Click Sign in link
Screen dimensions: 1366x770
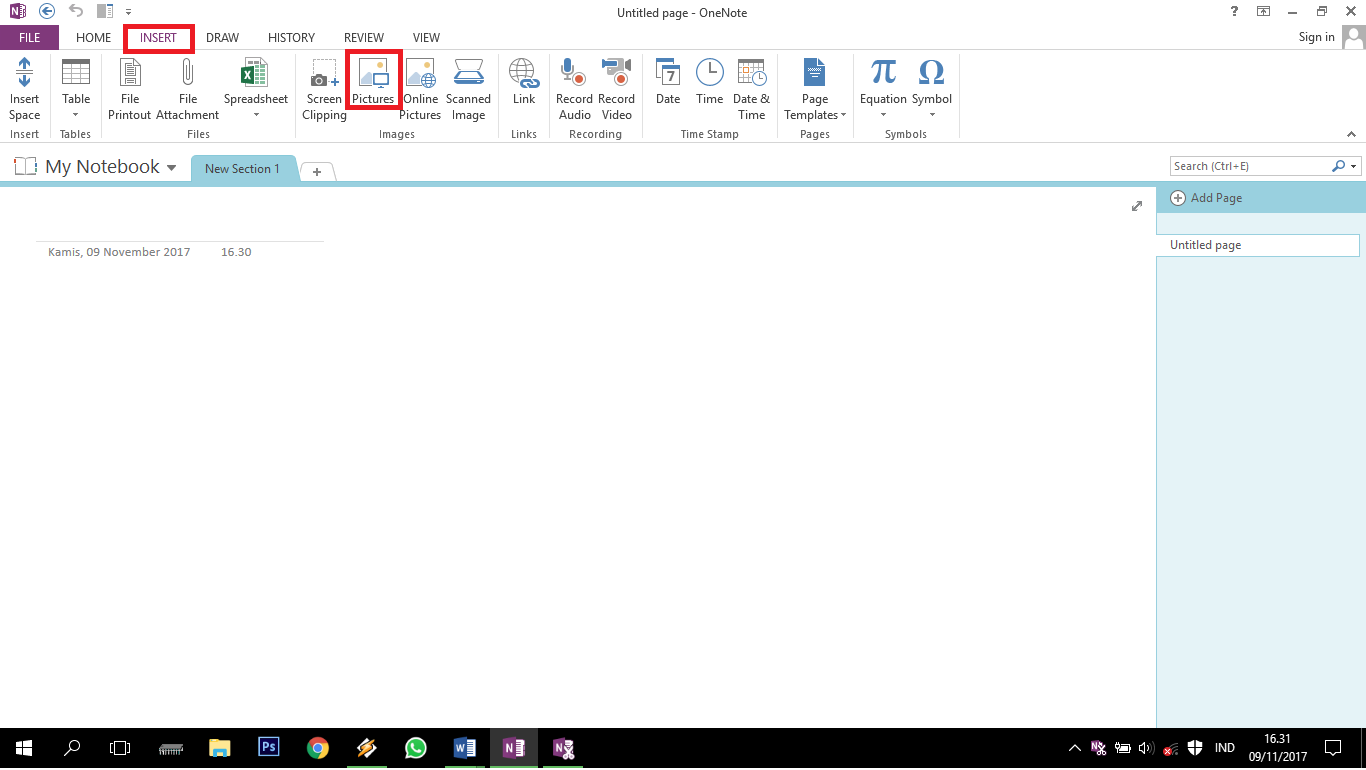(x=1316, y=37)
